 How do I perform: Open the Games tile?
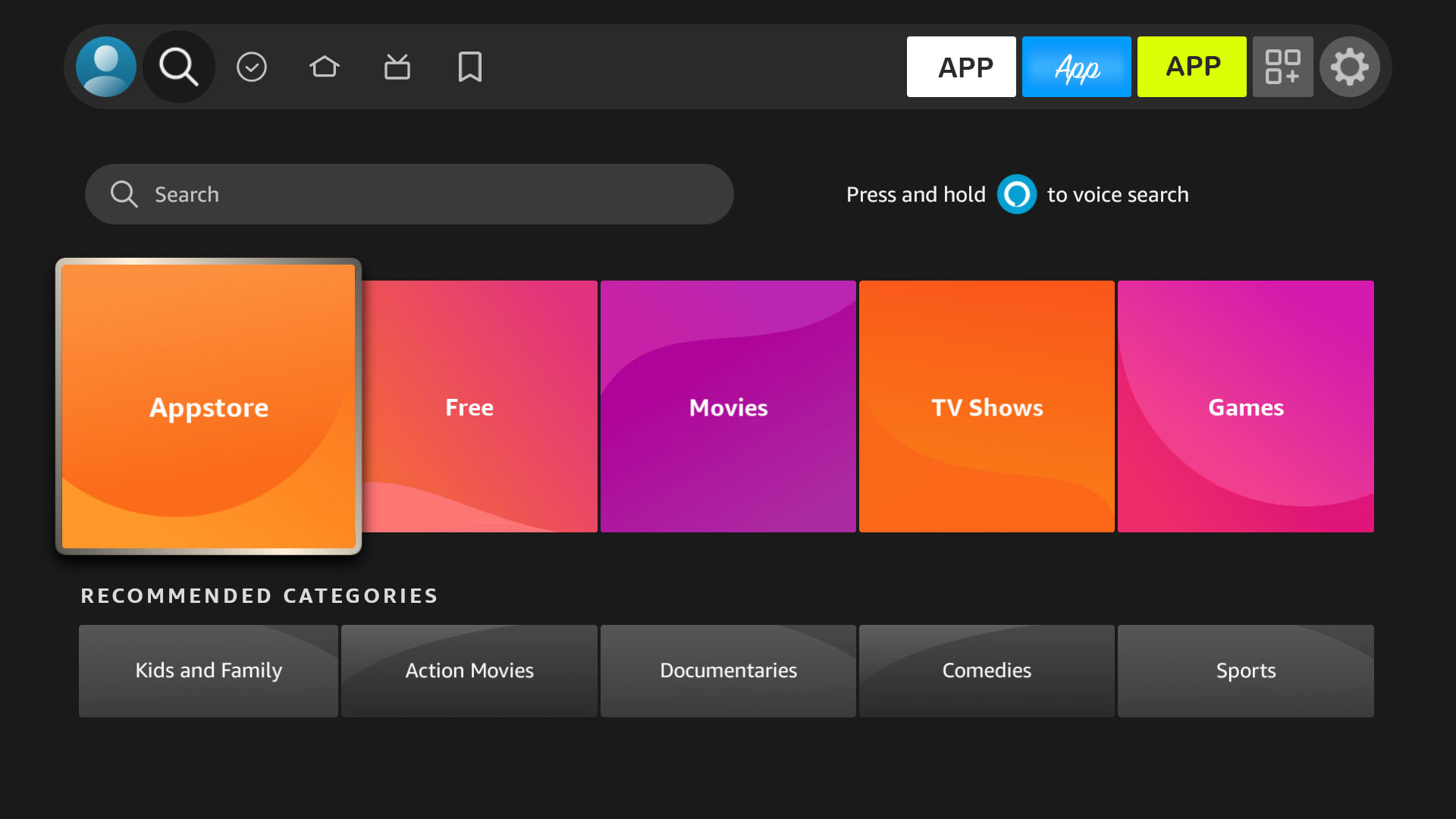coord(1245,406)
